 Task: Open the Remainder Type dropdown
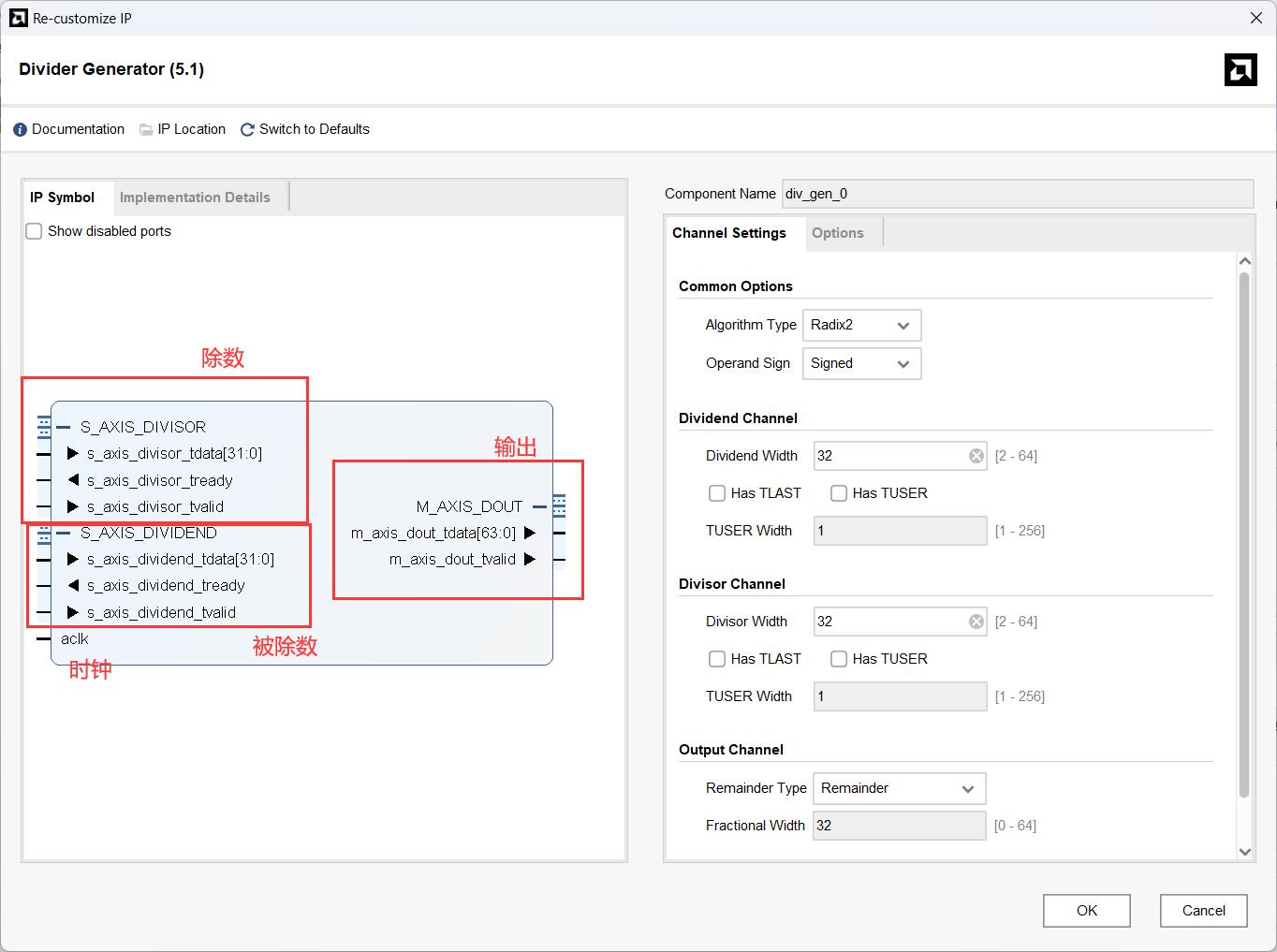pos(898,788)
